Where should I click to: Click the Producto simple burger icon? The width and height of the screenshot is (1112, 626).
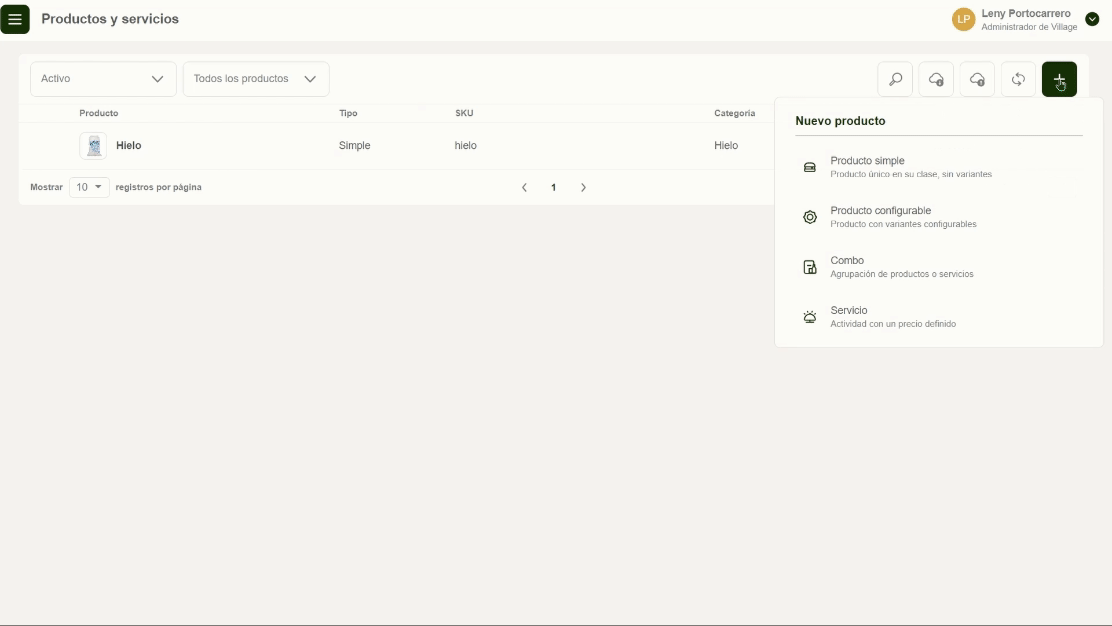(810, 167)
